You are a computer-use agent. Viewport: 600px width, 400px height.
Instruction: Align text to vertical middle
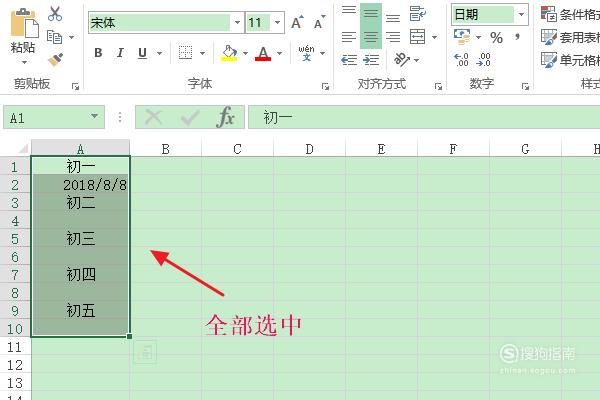pyautogui.click(x=370, y=14)
